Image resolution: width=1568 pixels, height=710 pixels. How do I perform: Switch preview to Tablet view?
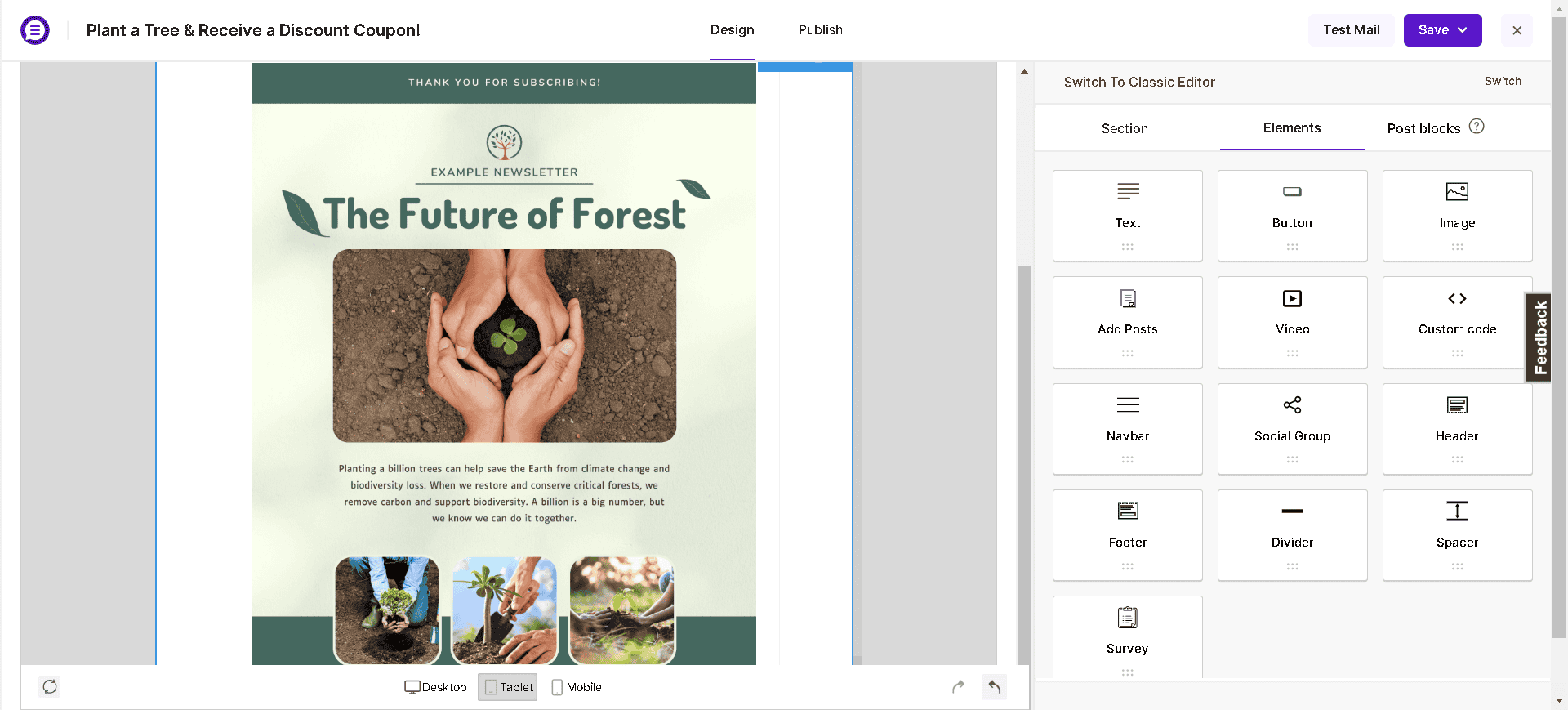508,687
